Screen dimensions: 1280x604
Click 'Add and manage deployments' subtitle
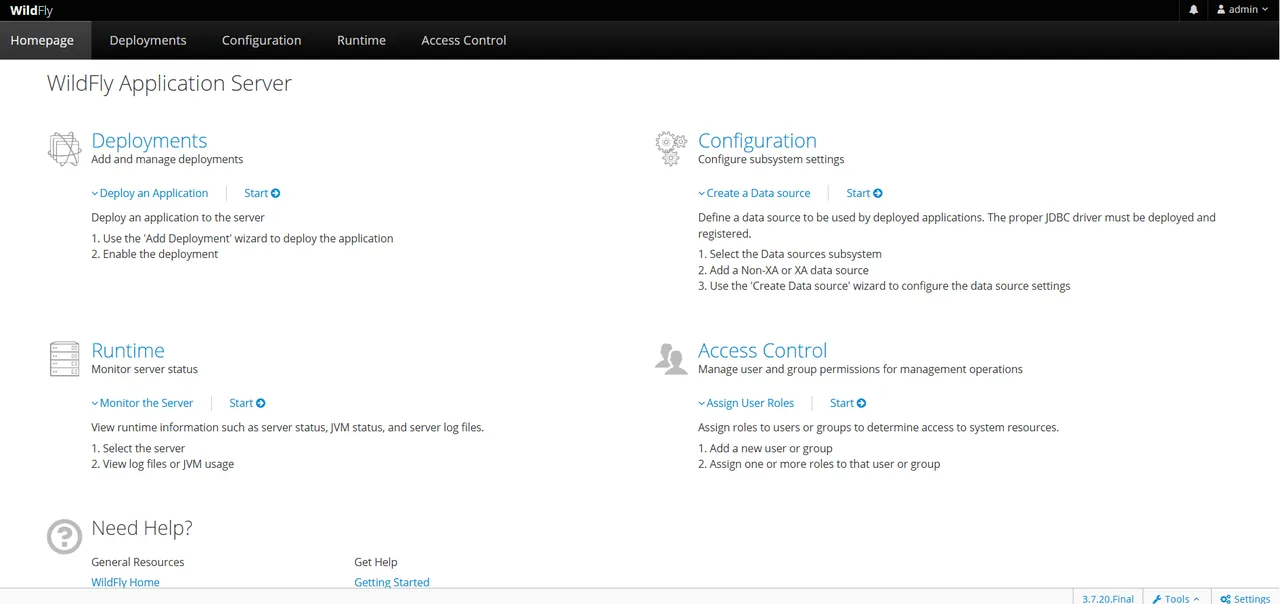pyautogui.click(x=167, y=159)
